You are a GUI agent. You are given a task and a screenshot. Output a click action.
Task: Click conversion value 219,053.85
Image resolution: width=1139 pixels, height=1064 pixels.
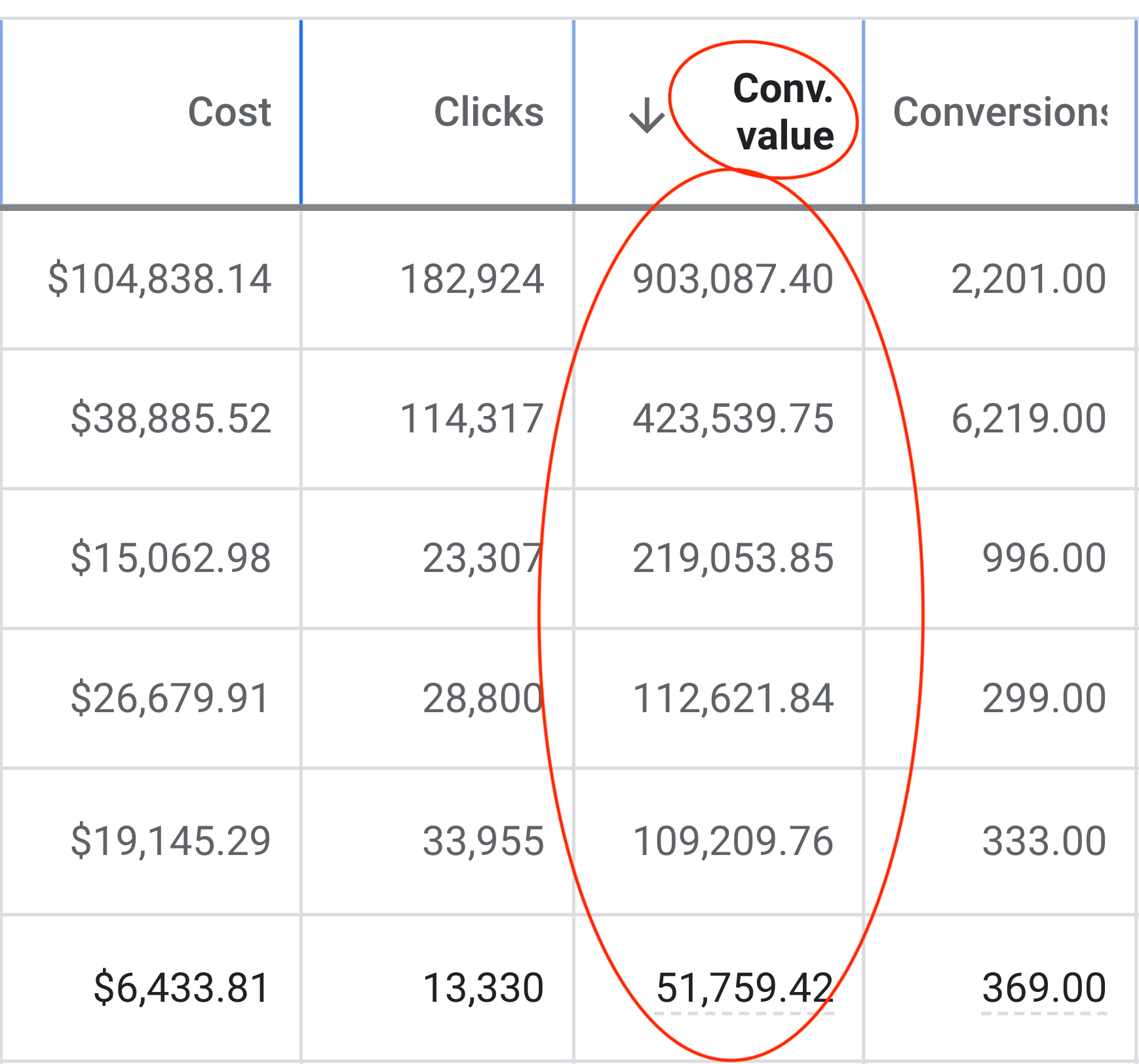733,557
